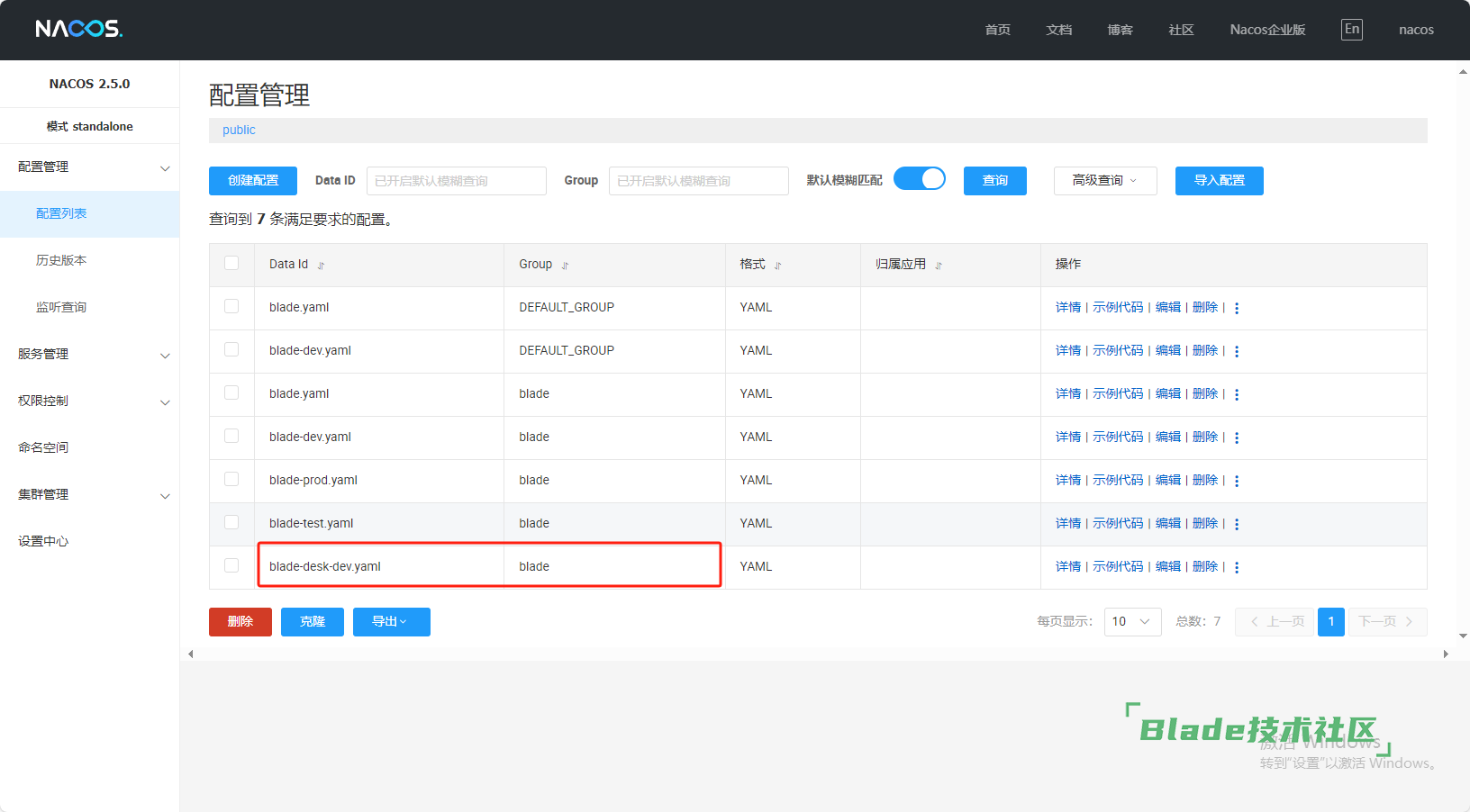Check the select-all checkbox in table header
The width and height of the screenshot is (1470, 812).
coord(231,263)
